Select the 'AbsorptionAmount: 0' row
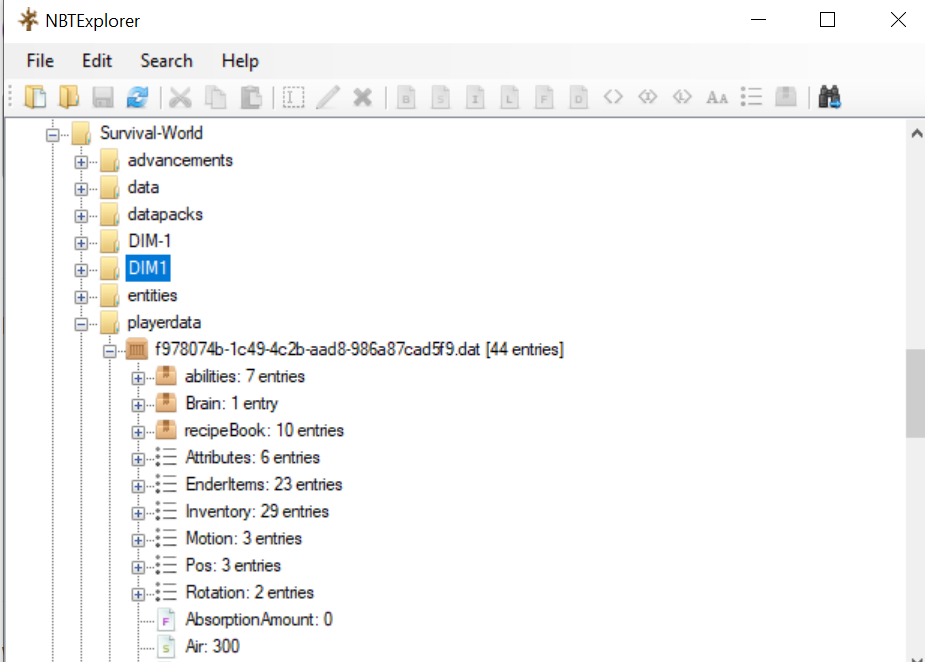This screenshot has height=662, width=925. (x=259, y=620)
